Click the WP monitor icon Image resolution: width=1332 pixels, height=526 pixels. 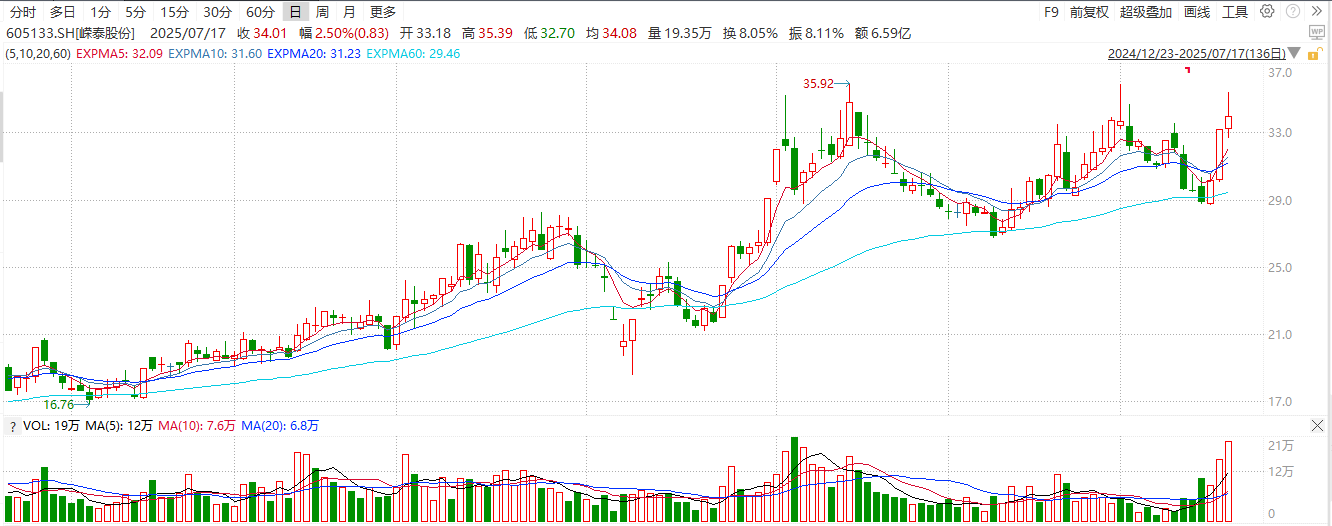tap(1316, 32)
